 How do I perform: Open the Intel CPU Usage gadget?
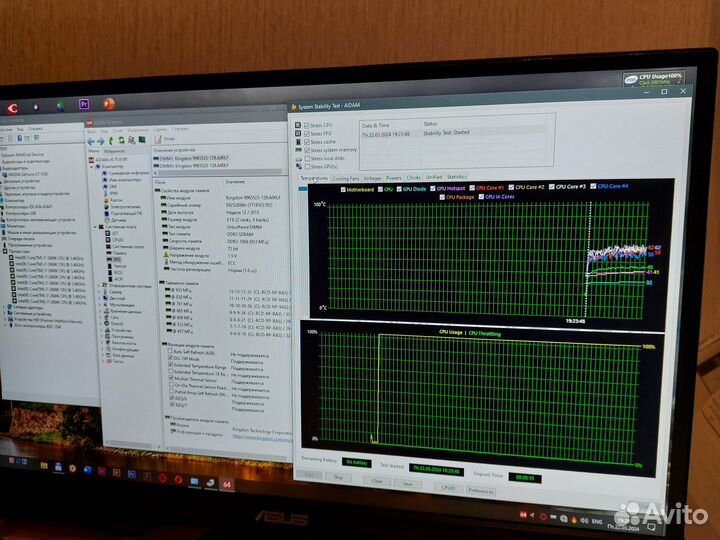click(654, 79)
